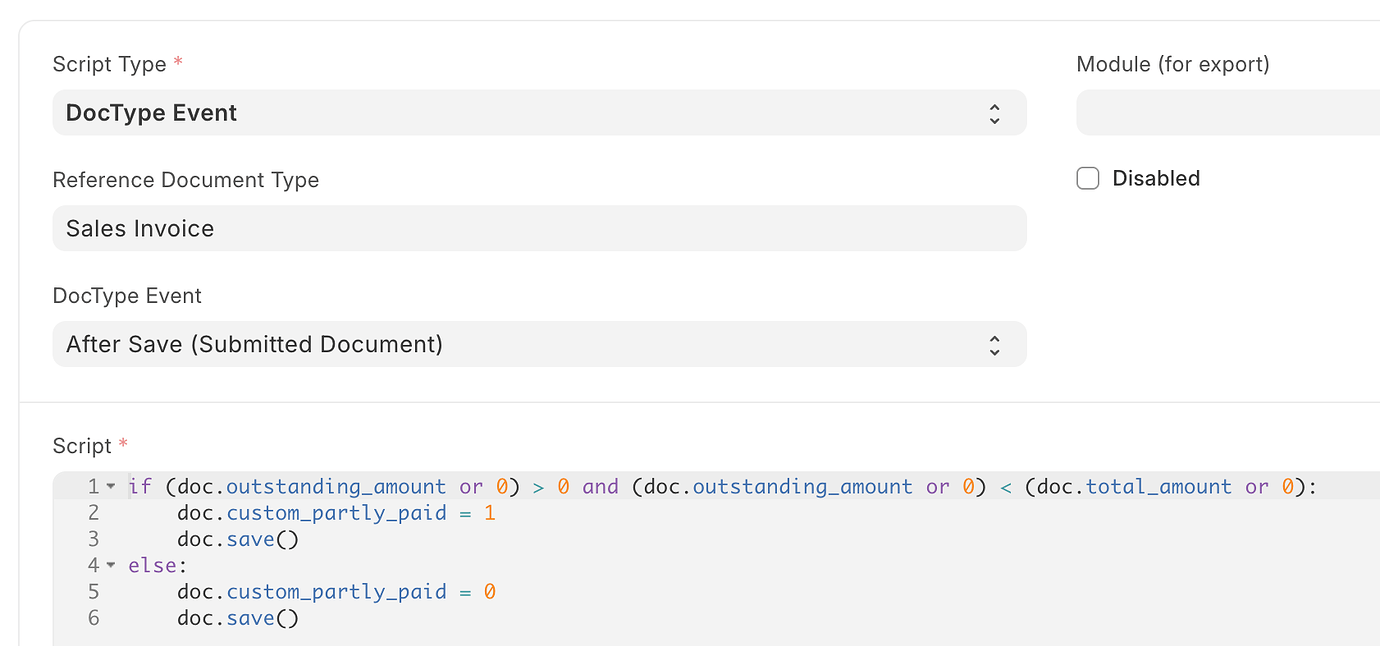Open the Script Type dropdown

[540, 112]
